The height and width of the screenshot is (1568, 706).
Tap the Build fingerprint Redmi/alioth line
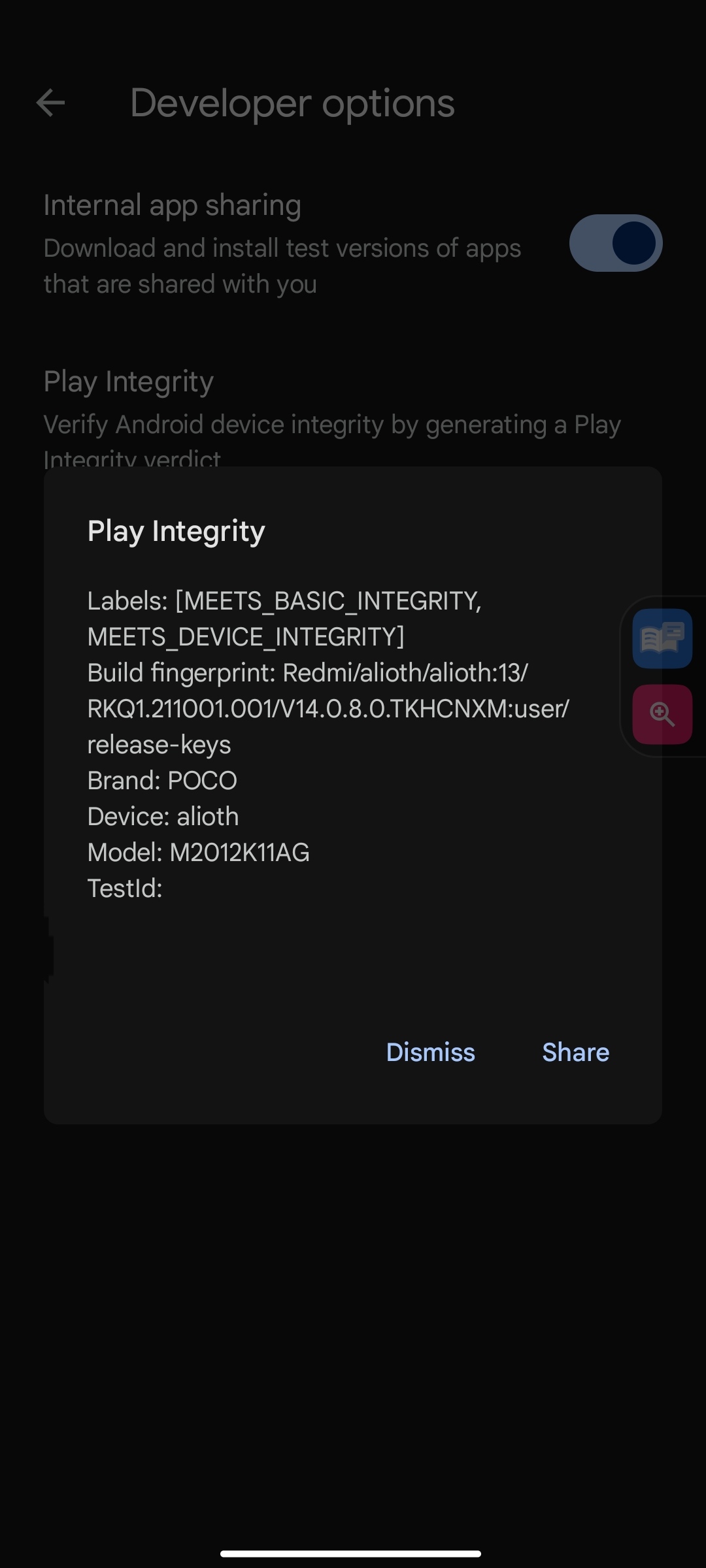tap(308, 672)
